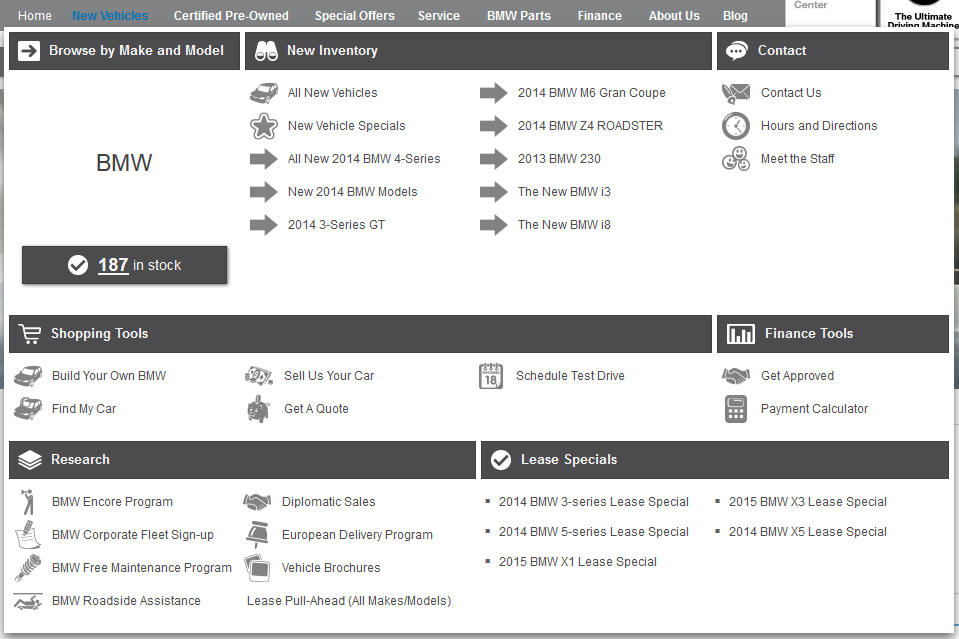This screenshot has width=959, height=639.
Task: Open the Vehicle Brochures link
Action: click(x=331, y=568)
